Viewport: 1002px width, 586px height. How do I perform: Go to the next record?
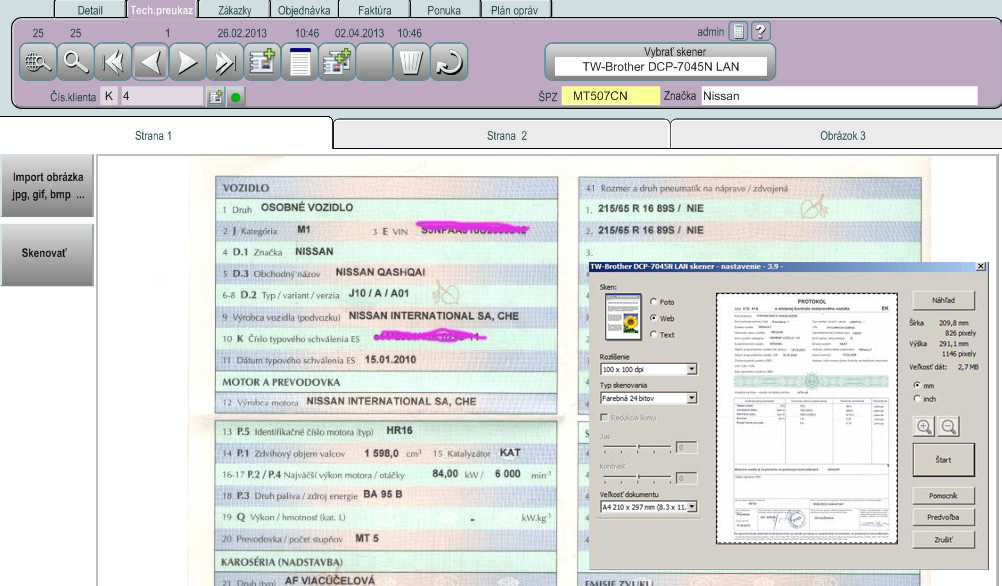pos(187,62)
